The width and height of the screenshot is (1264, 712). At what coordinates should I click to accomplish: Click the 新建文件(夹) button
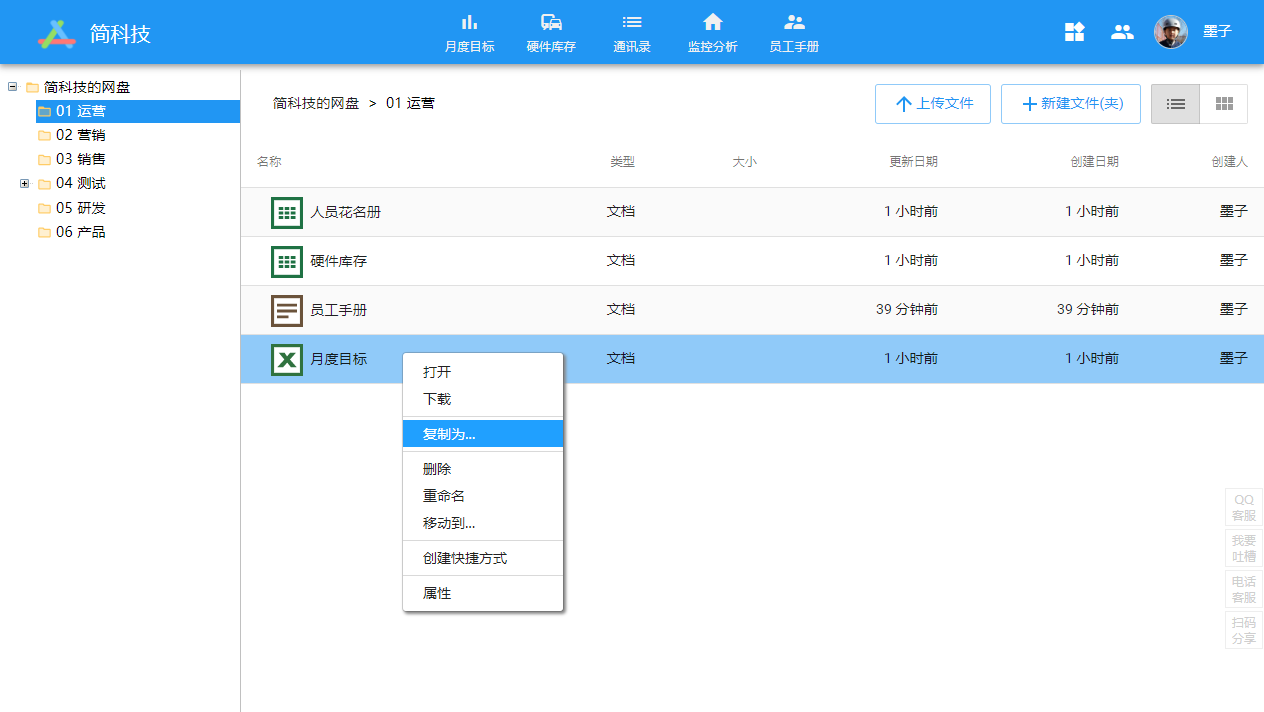point(1070,104)
